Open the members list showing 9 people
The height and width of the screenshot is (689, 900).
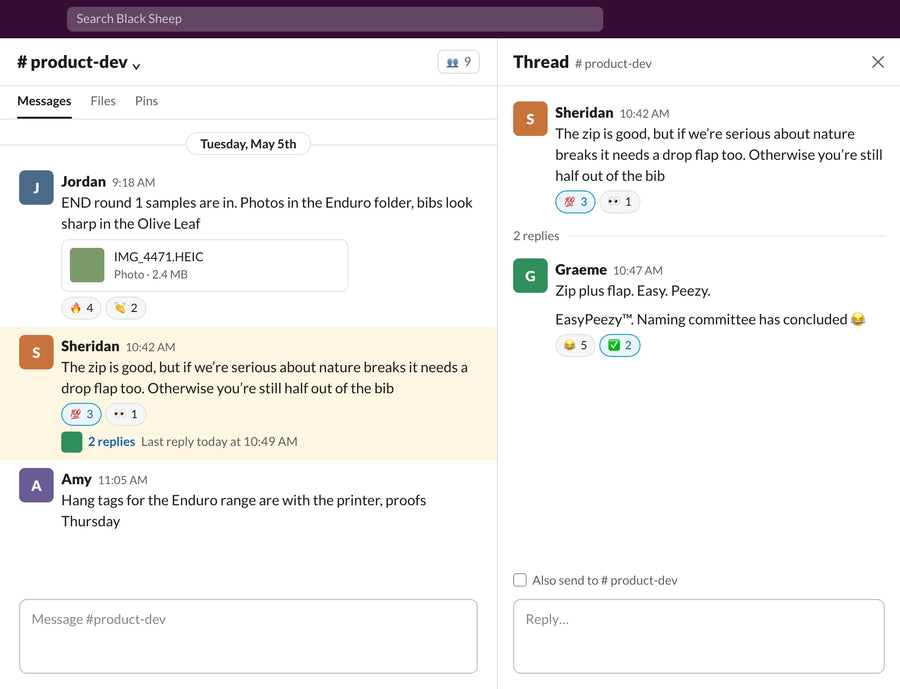458,62
